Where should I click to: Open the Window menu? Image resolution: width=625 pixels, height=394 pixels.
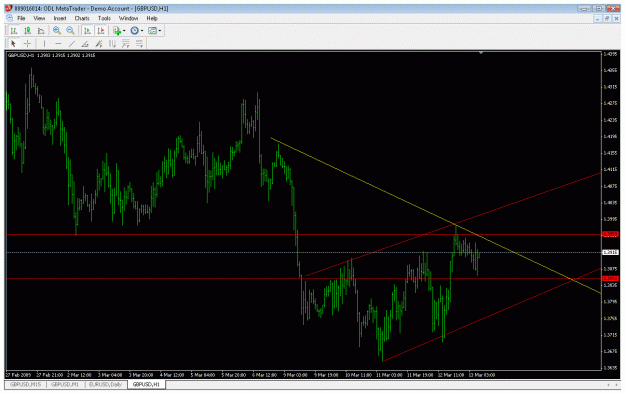point(128,18)
